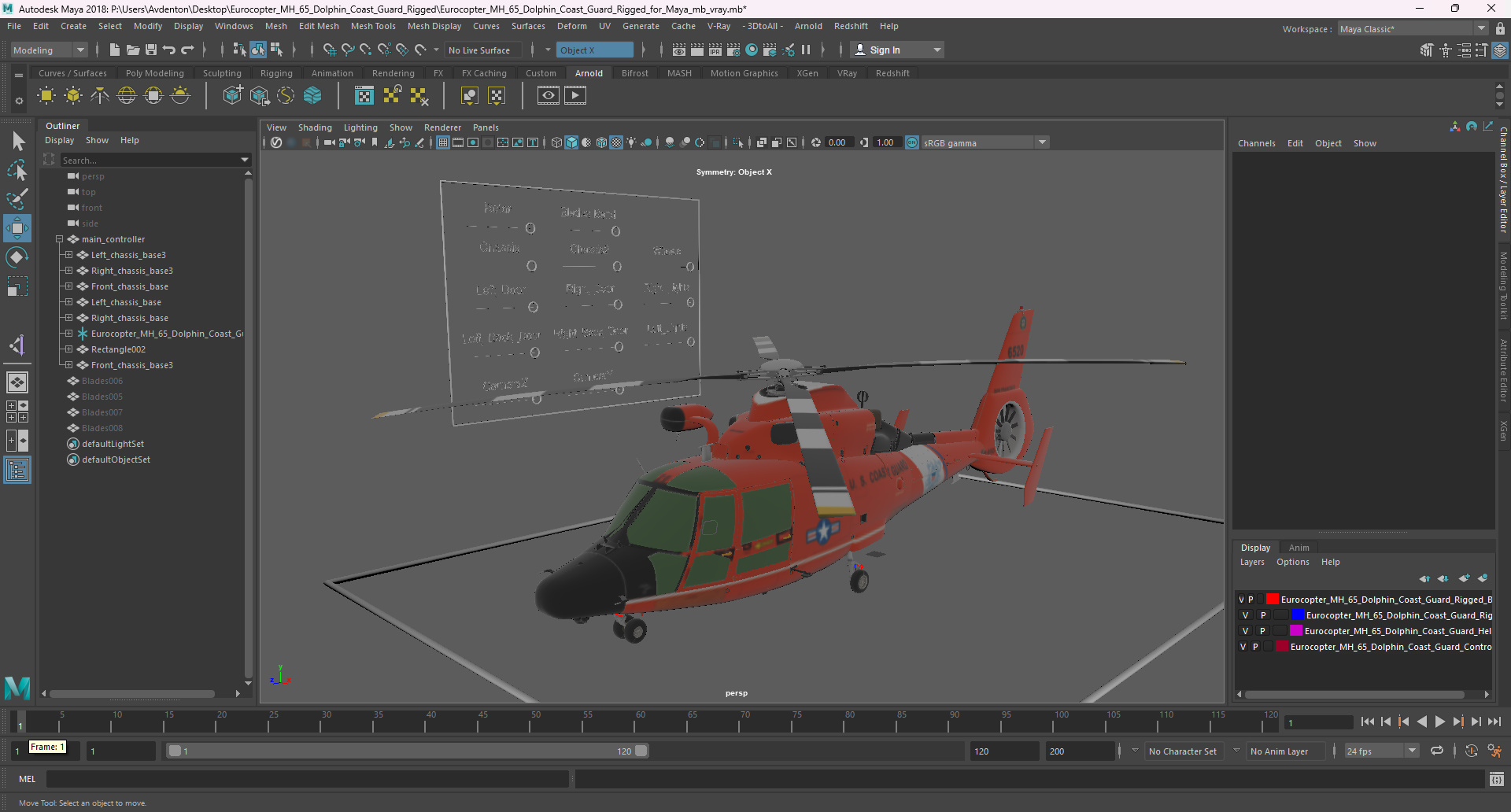This screenshot has height=812, width=1511.
Task: Open the Mesh Tools menu
Action: [373, 26]
